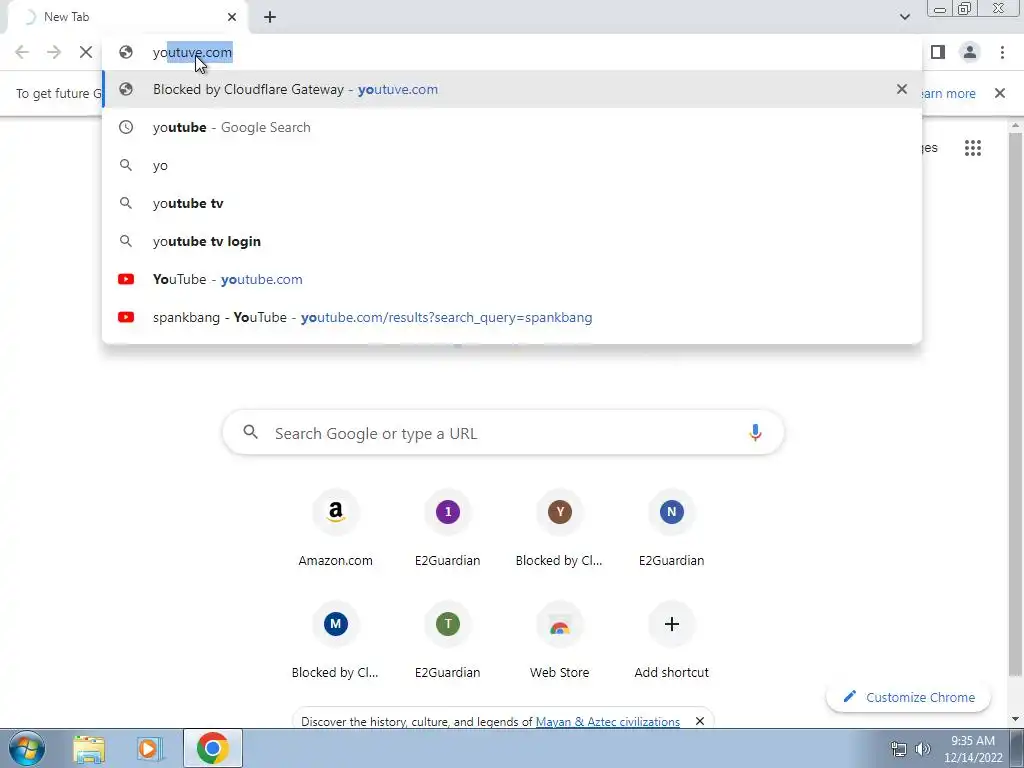Open the Windows Start menu

pos(27,748)
